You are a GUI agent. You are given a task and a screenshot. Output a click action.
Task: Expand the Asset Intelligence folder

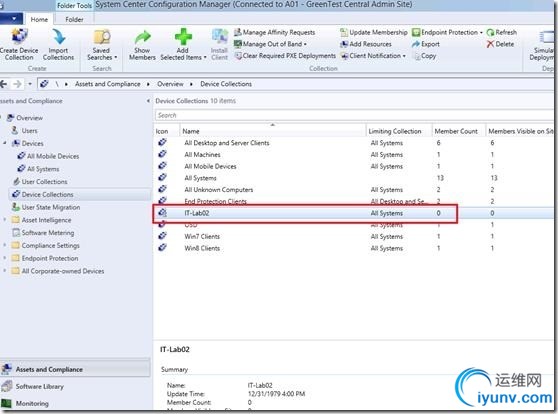(5, 220)
